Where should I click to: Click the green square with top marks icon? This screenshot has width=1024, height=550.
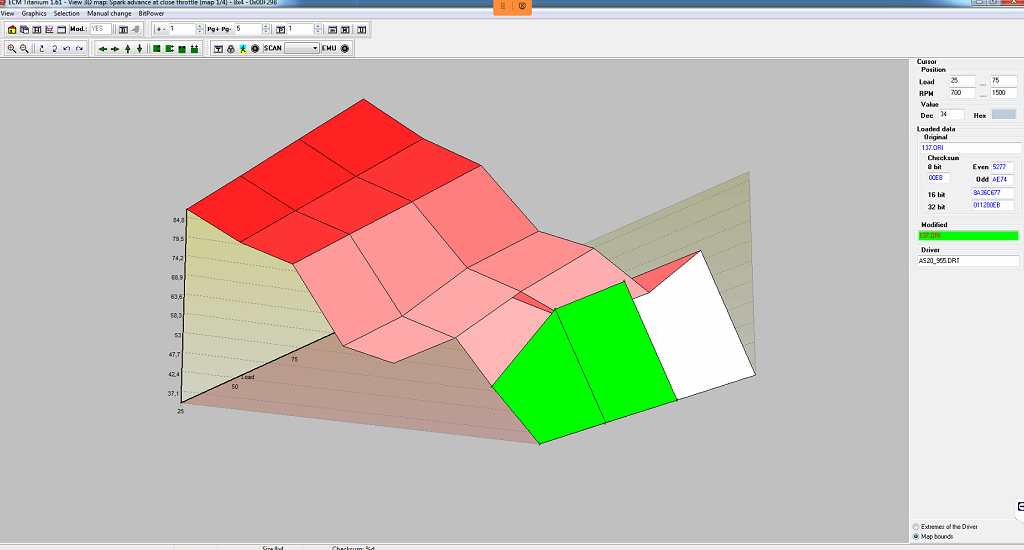pyautogui.click(x=194, y=49)
